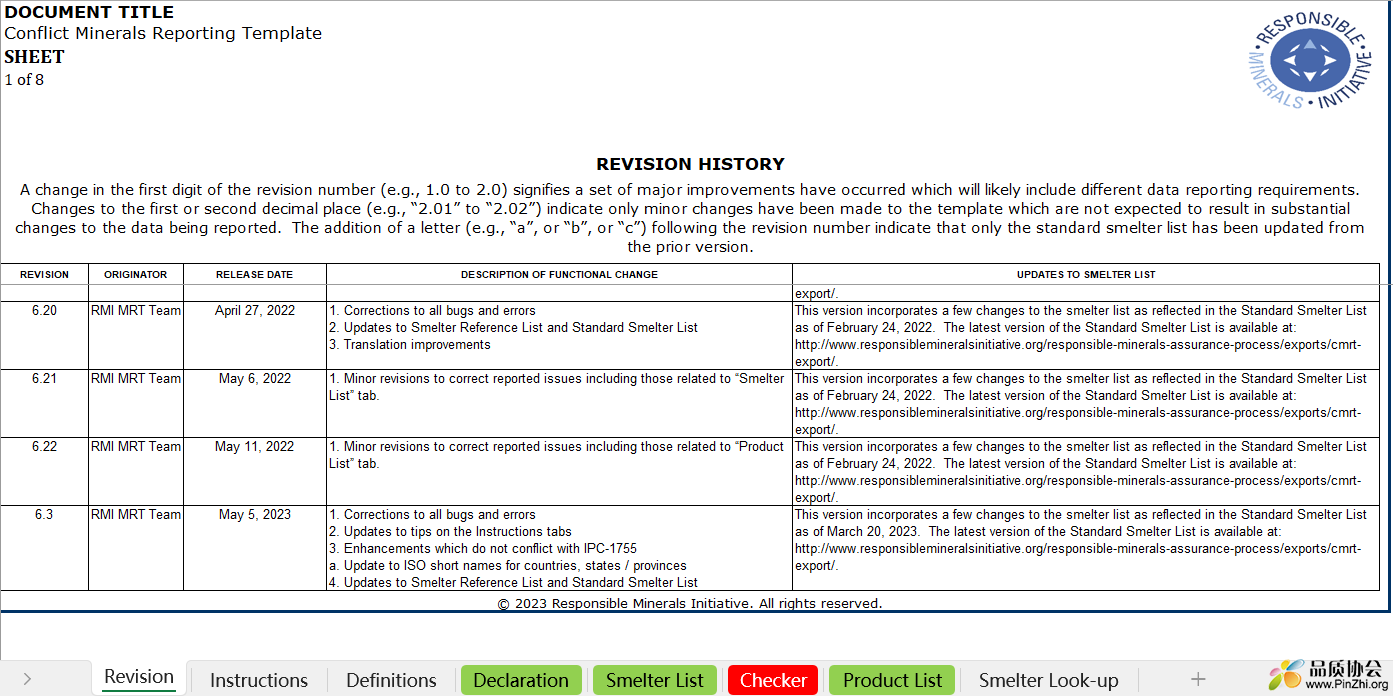
Task: Click the UPDATES TO SMELTER LIST header
Action: pyautogui.click(x=1086, y=275)
